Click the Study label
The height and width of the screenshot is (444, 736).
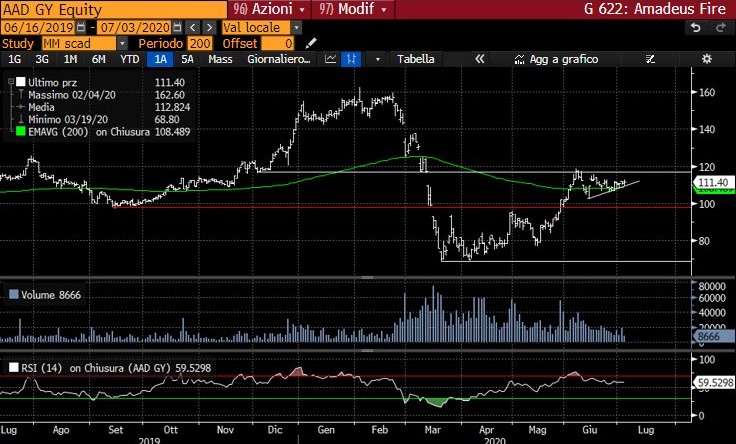pyautogui.click(x=18, y=44)
